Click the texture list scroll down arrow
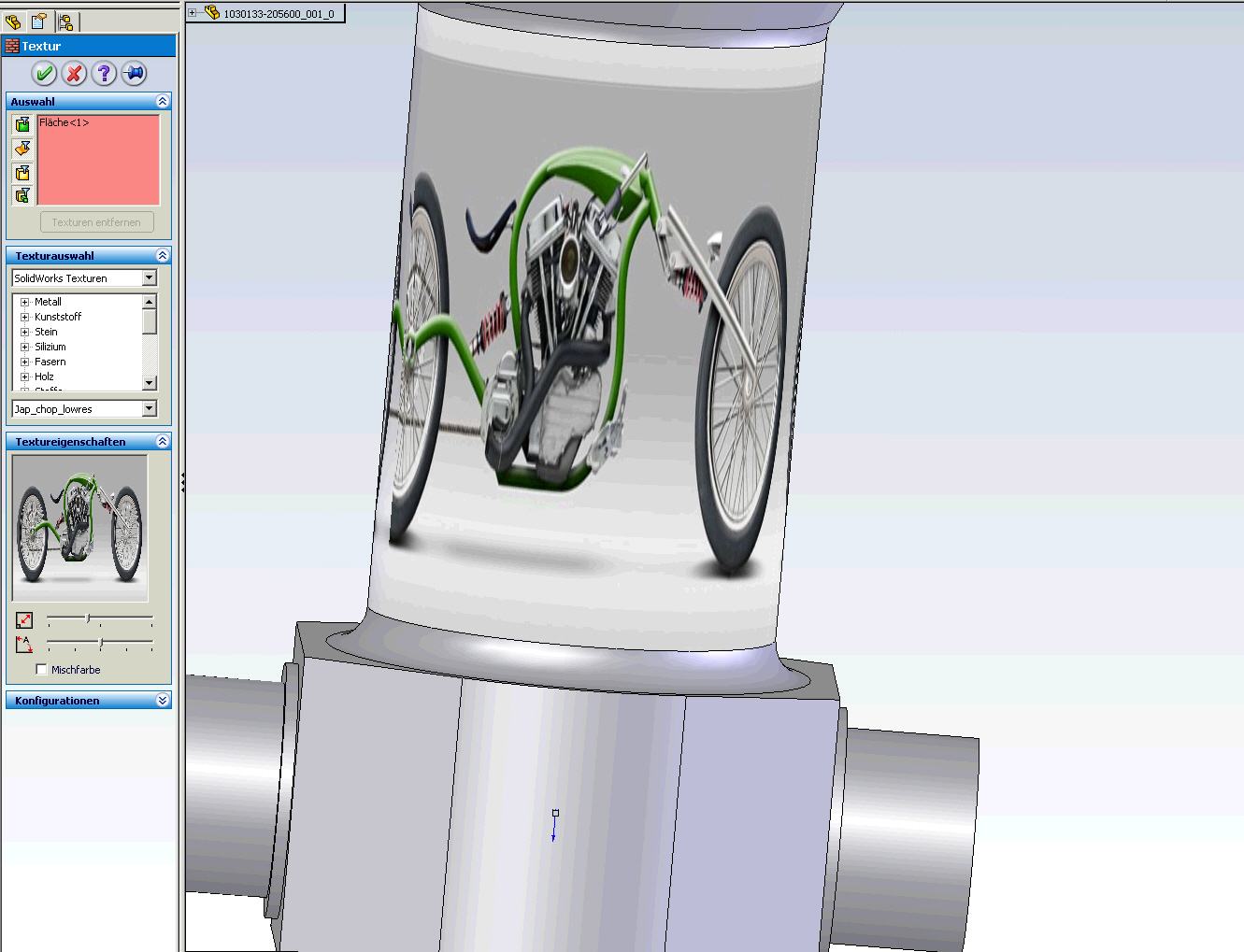 [149, 383]
